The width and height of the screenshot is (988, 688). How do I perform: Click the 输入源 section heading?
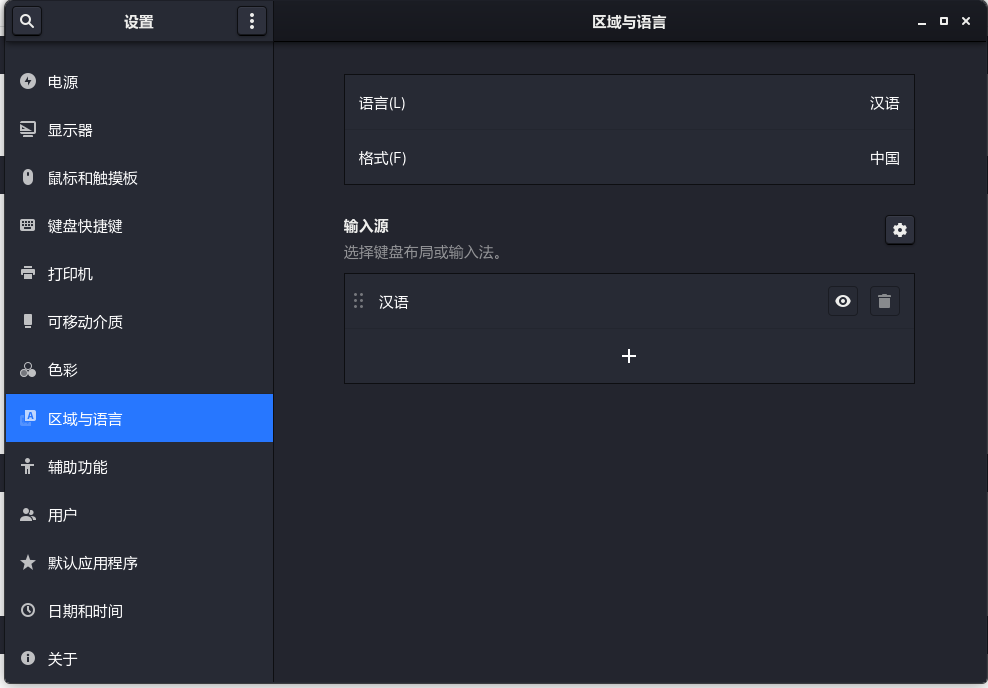point(366,226)
